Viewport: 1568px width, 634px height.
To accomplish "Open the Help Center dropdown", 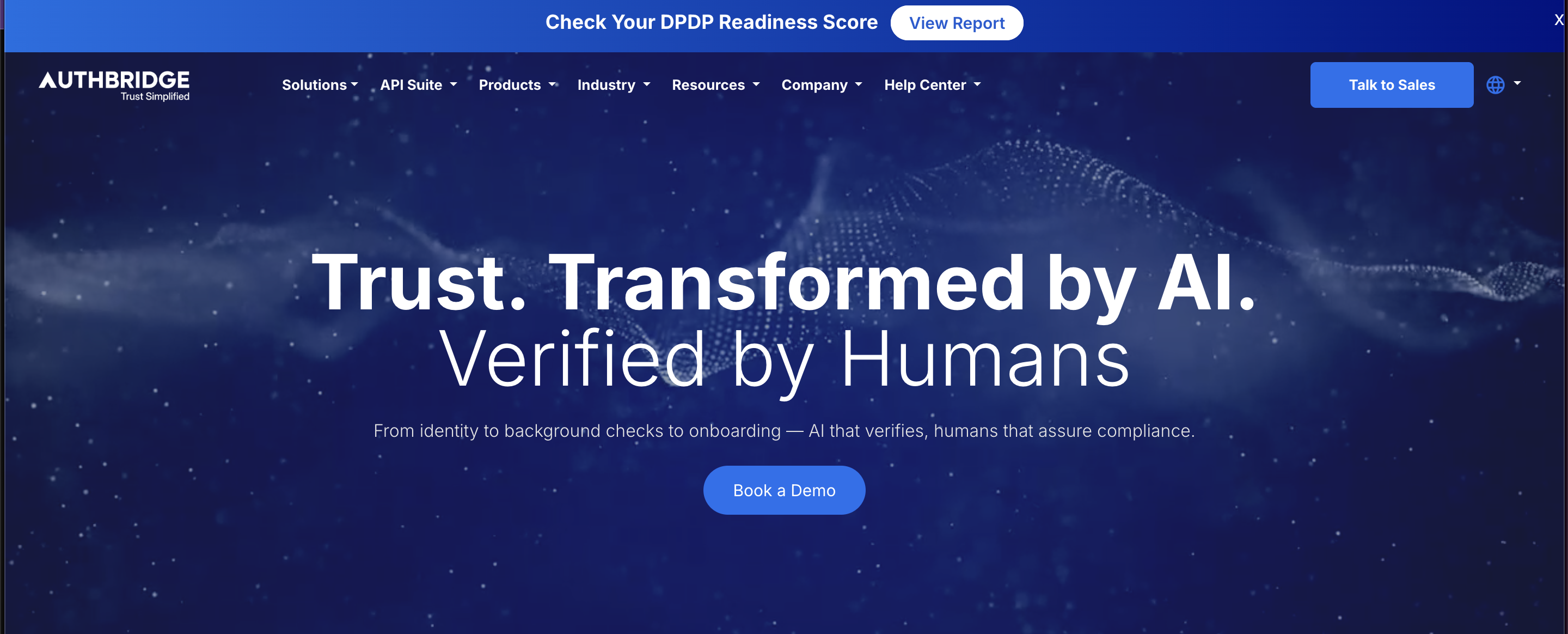I will pyautogui.click(x=933, y=86).
